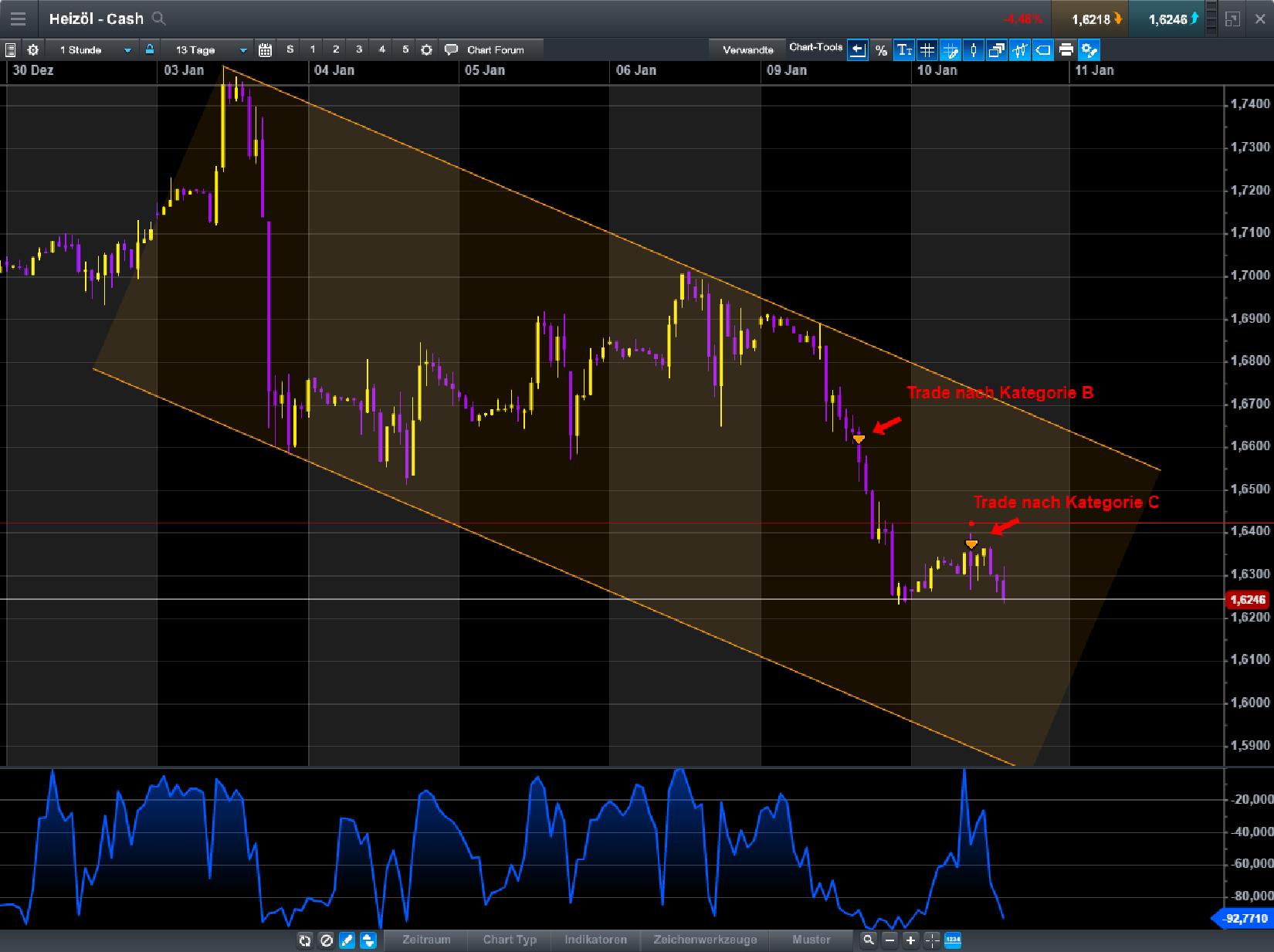This screenshot has width=1274, height=952.
Task: Click the text size Tt icon
Action: tap(903, 49)
